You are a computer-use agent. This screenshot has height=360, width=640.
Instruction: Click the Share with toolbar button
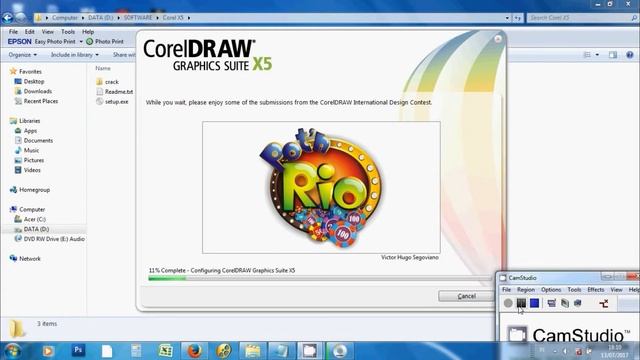click(124, 55)
